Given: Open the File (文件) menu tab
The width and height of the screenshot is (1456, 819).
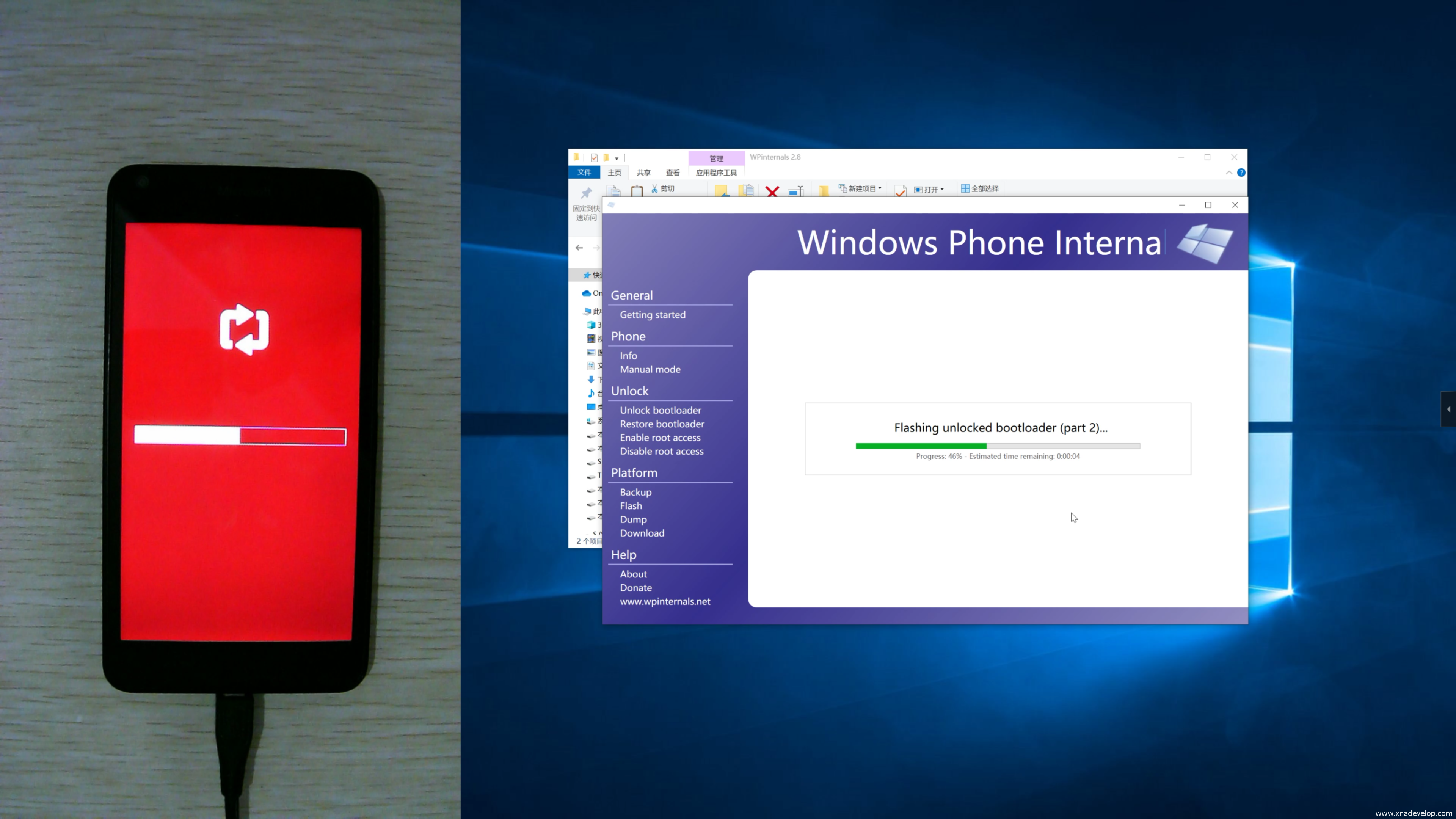Looking at the screenshot, I should [x=584, y=173].
